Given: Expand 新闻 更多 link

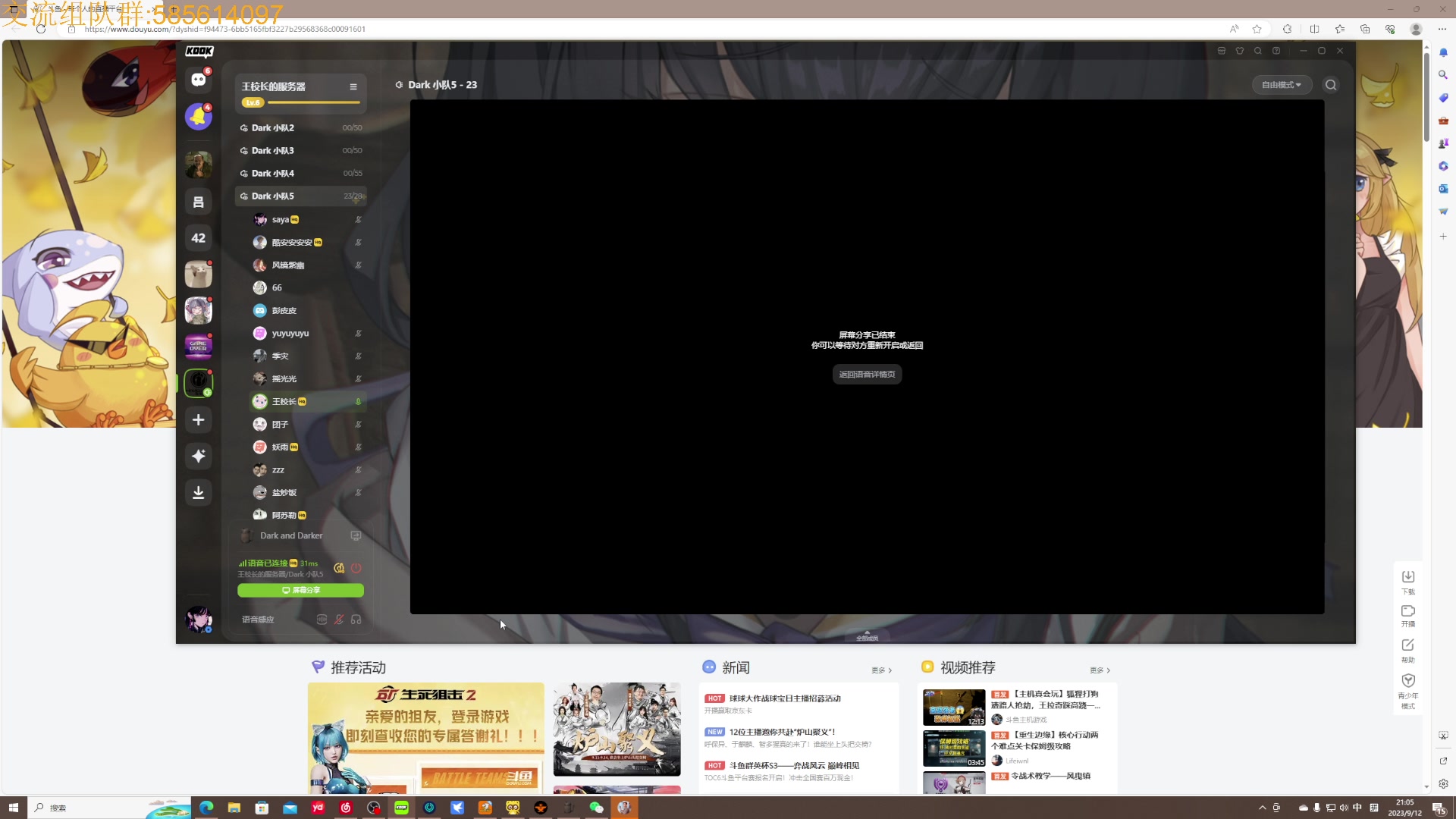Looking at the screenshot, I should pyautogui.click(x=881, y=670).
